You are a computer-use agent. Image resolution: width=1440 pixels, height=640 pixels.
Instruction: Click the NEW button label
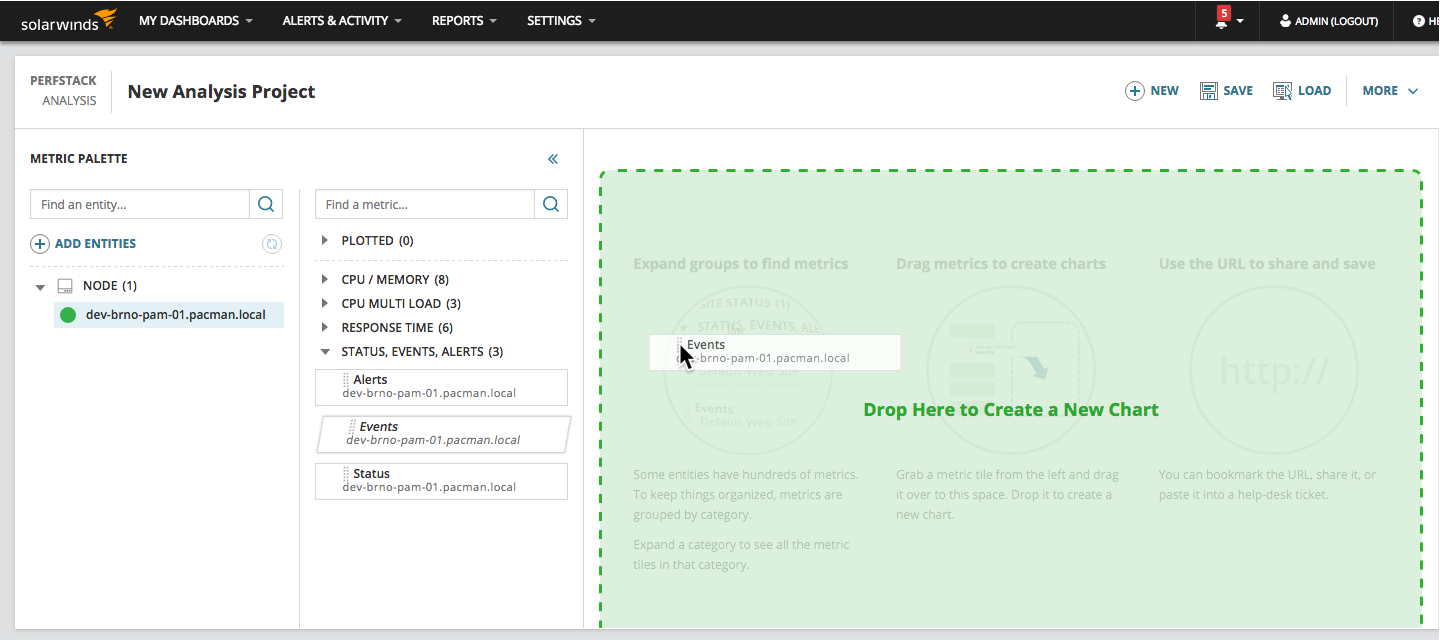1164,91
